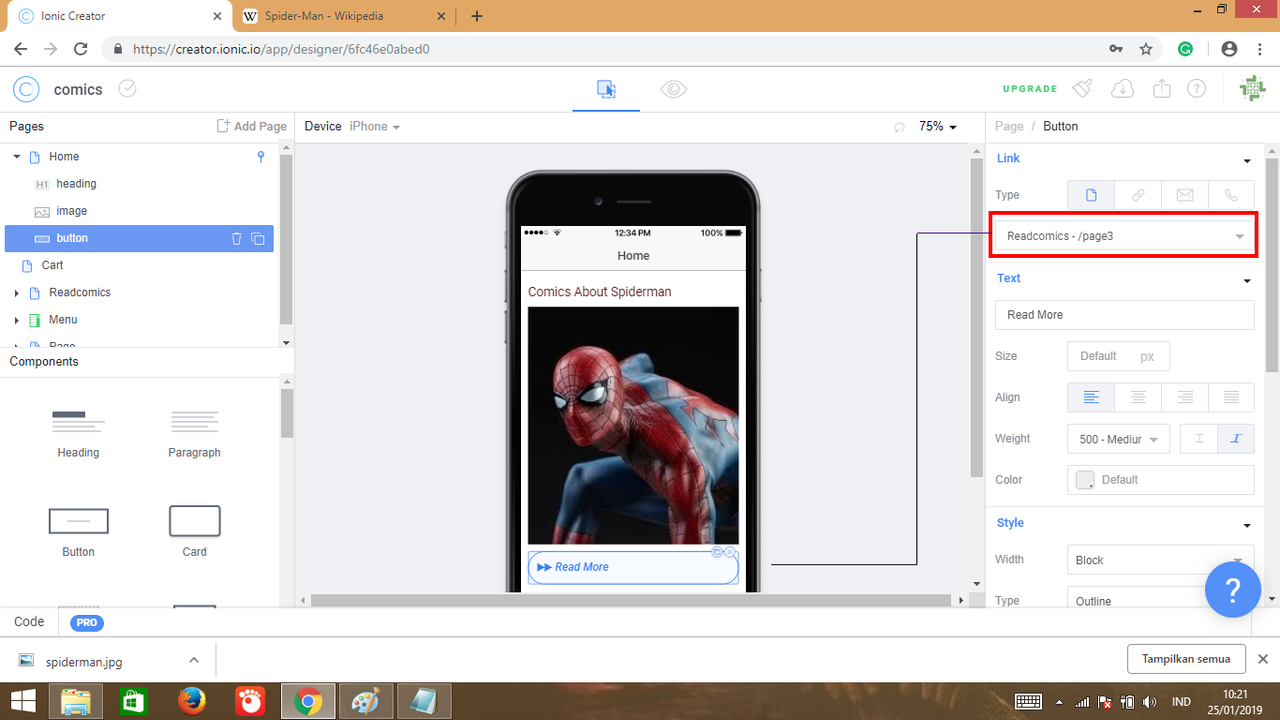Reload the browser page
Screen dimensions: 1280x720
(x=81, y=48)
